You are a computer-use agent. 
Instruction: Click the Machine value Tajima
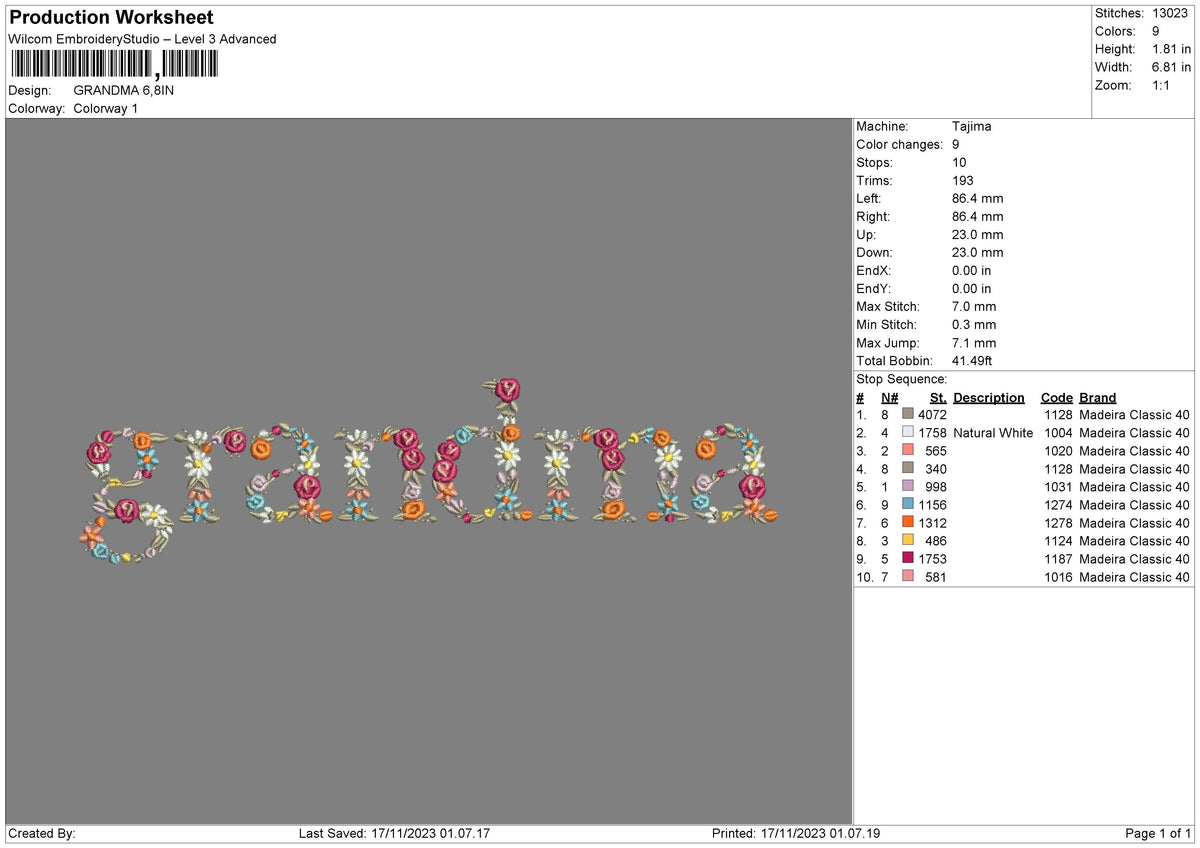[972, 127]
